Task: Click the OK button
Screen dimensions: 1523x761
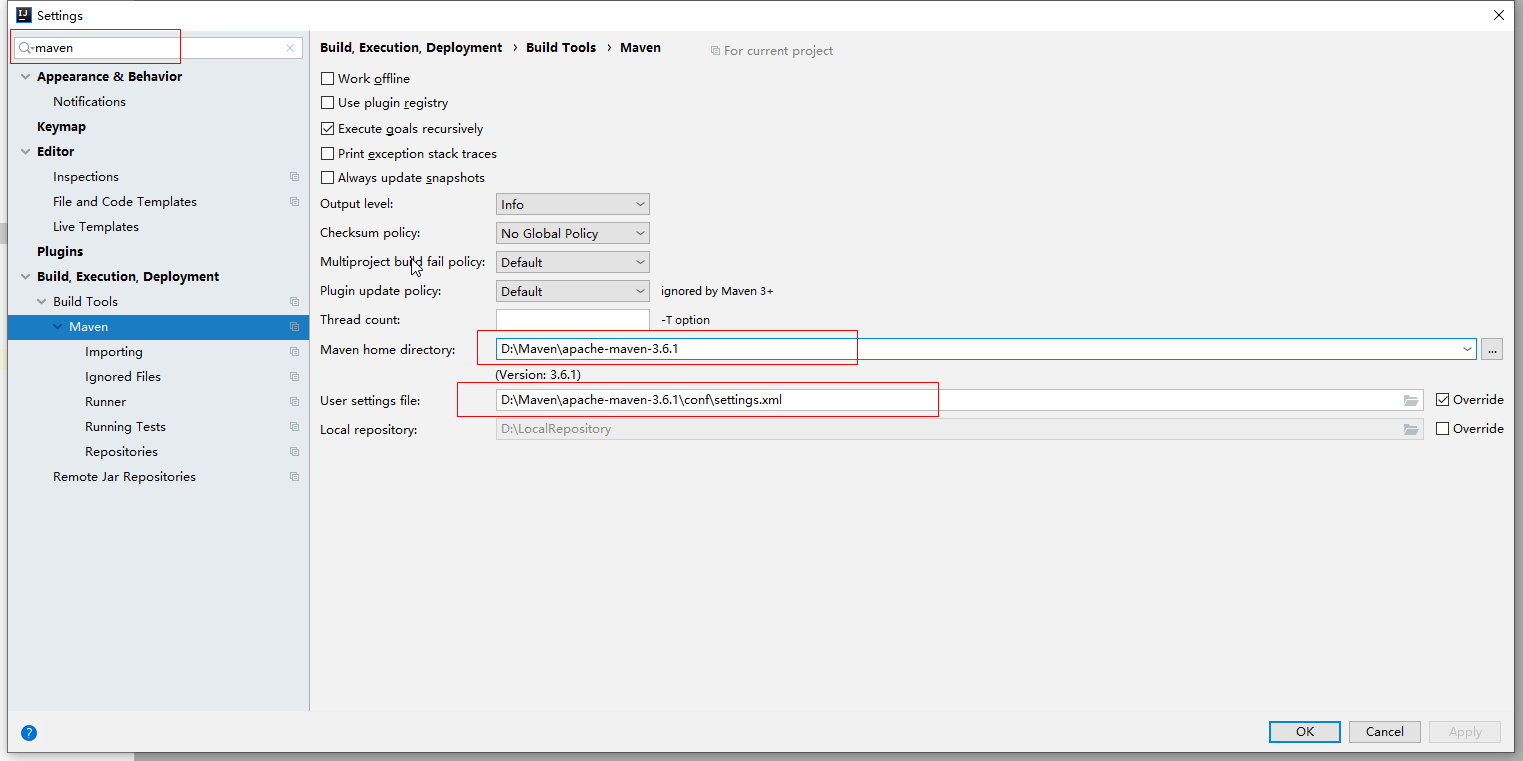Action: point(1305,732)
